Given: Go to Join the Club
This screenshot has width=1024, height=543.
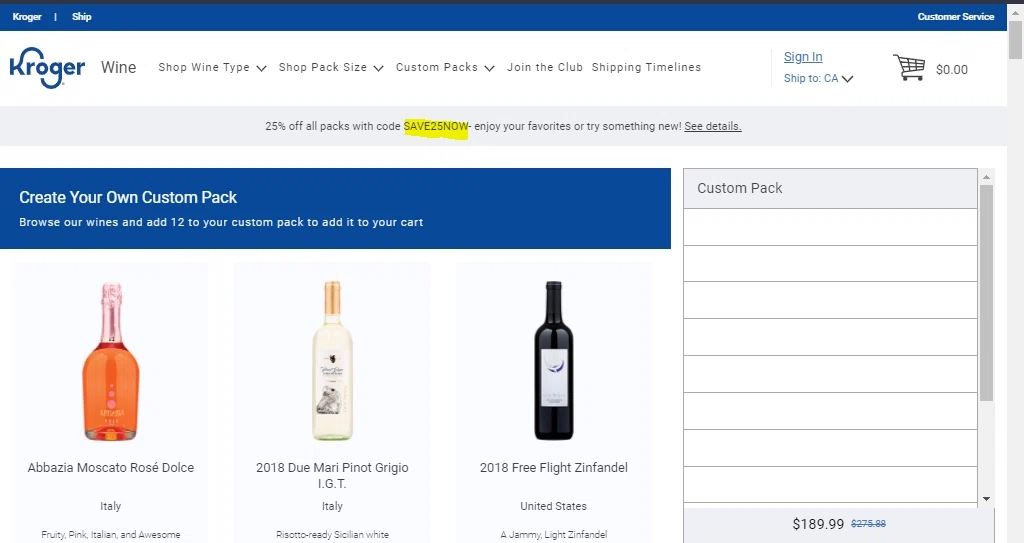Looking at the screenshot, I should (545, 68).
